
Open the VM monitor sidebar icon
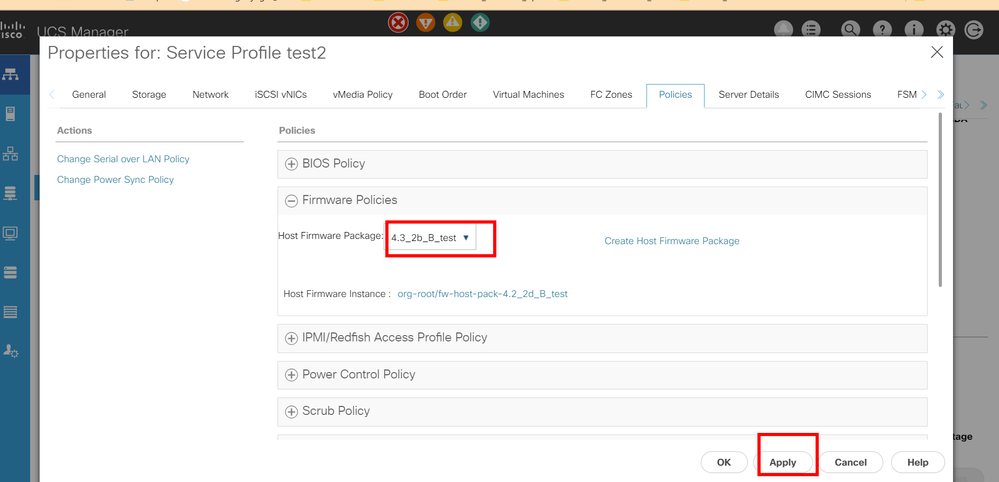[11, 232]
